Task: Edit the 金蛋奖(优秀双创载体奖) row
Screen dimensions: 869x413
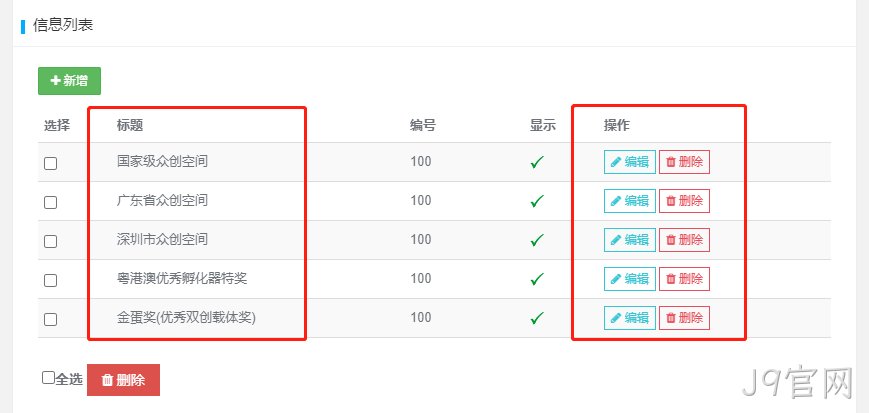Action: 630,318
